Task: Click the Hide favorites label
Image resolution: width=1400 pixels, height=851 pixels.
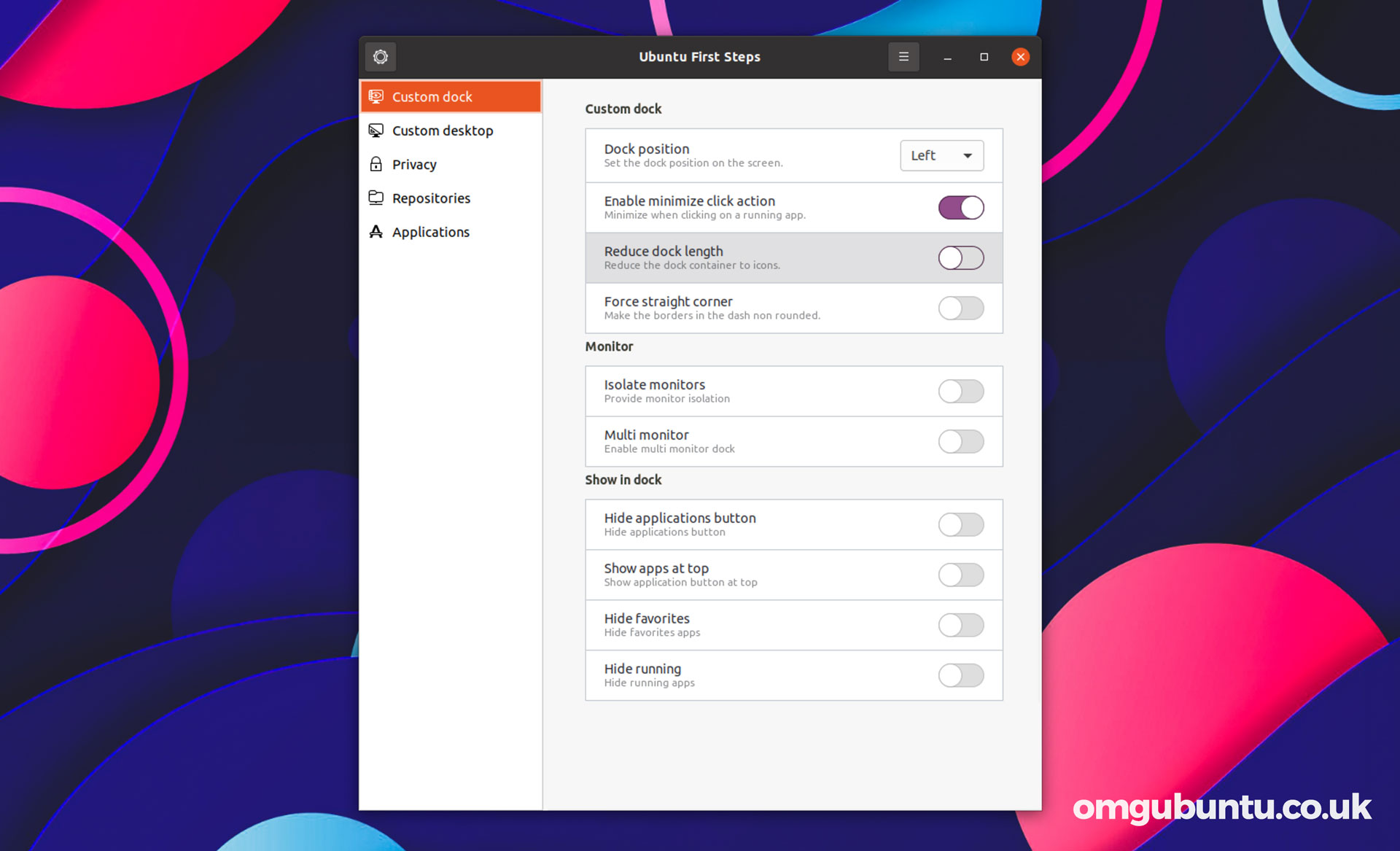Action: tap(646, 618)
